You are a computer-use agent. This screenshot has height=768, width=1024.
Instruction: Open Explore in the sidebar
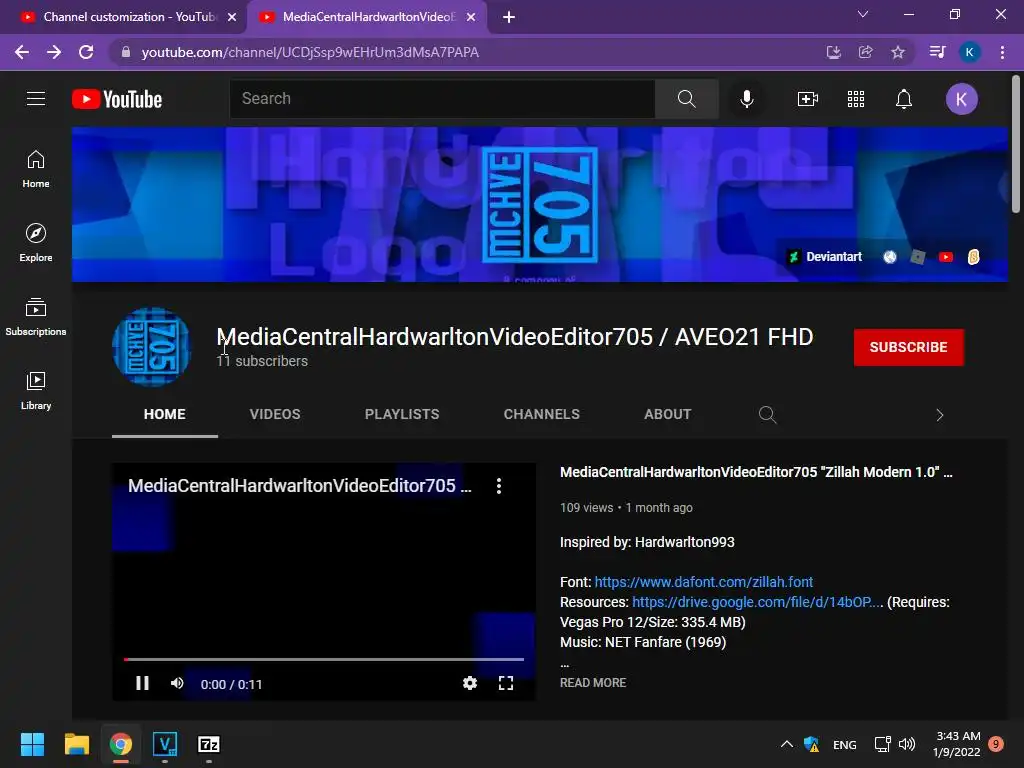pyautogui.click(x=36, y=243)
